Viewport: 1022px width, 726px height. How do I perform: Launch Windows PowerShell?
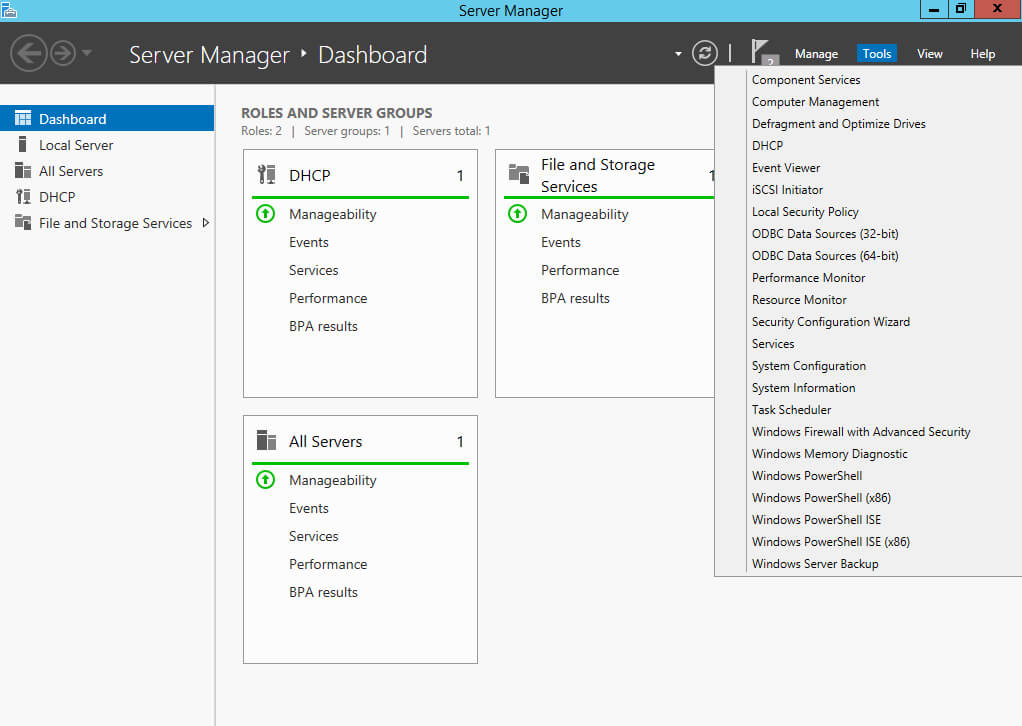click(807, 476)
